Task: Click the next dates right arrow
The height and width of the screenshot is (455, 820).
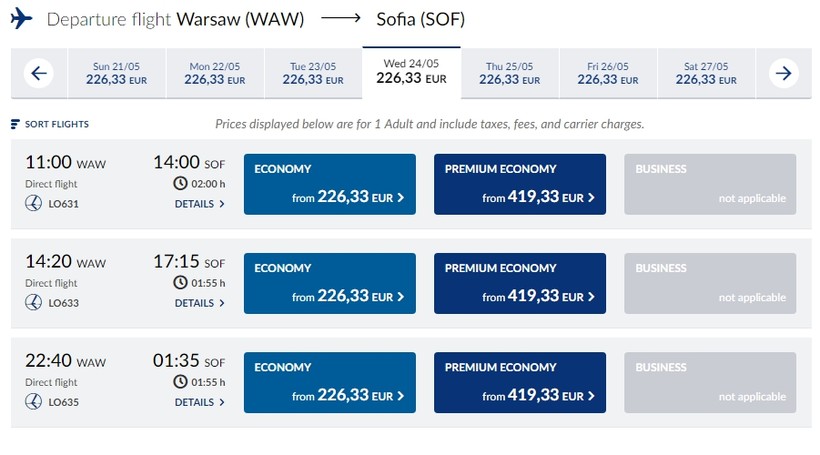Action: tap(783, 73)
